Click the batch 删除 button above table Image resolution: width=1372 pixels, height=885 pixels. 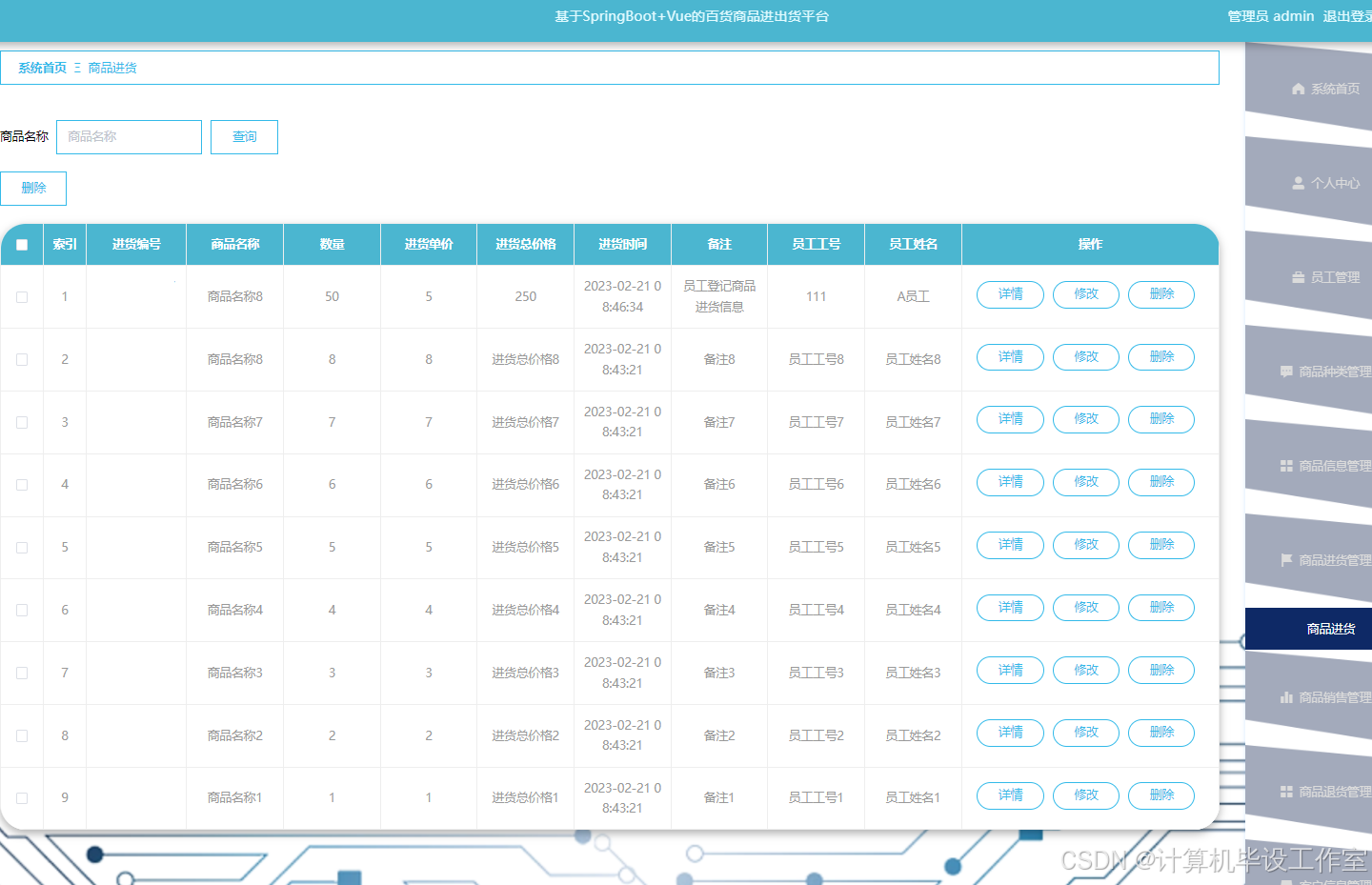pyautogui.click(x=33, y=189)
